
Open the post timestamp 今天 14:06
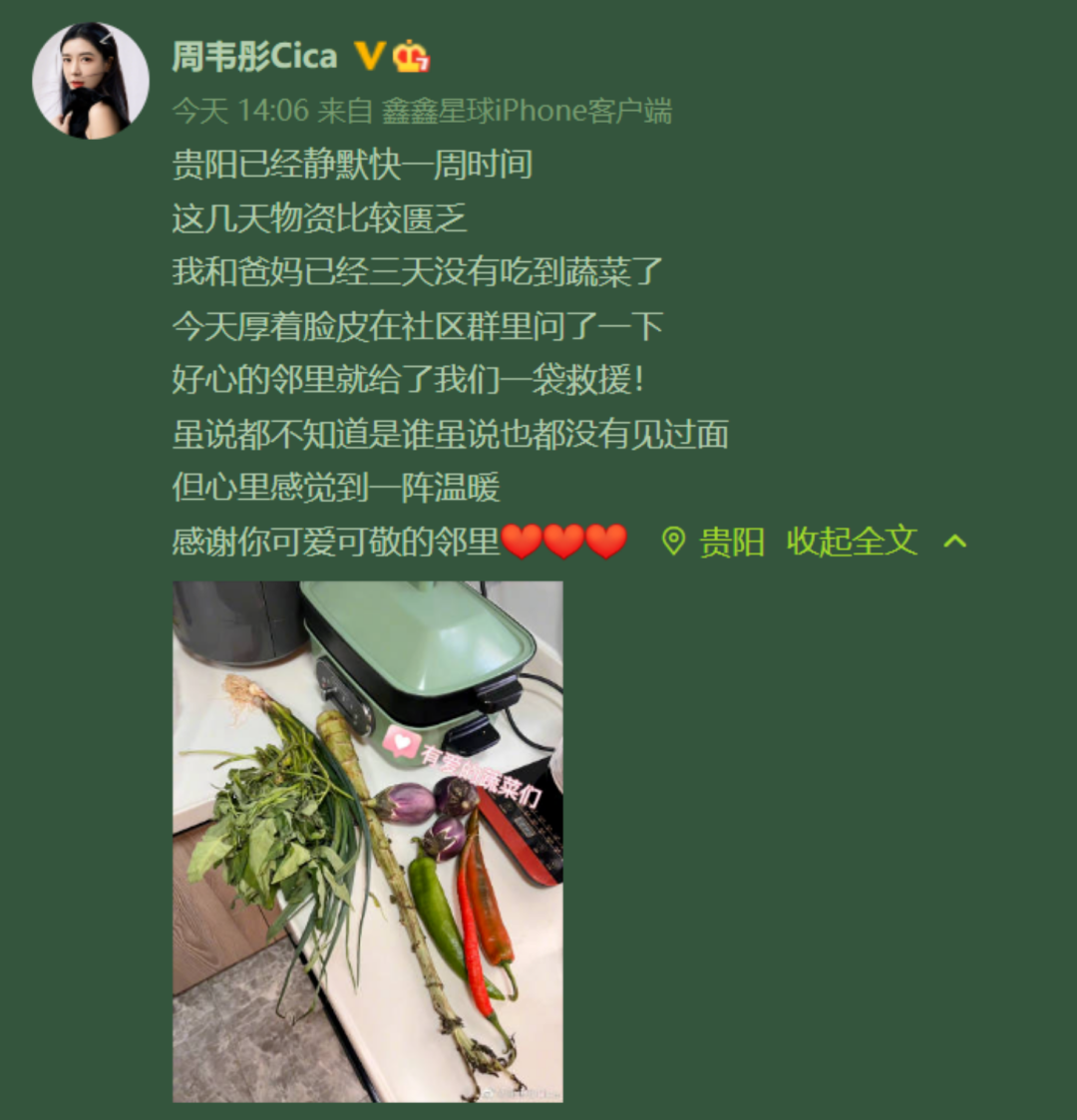tap(240, 111)
